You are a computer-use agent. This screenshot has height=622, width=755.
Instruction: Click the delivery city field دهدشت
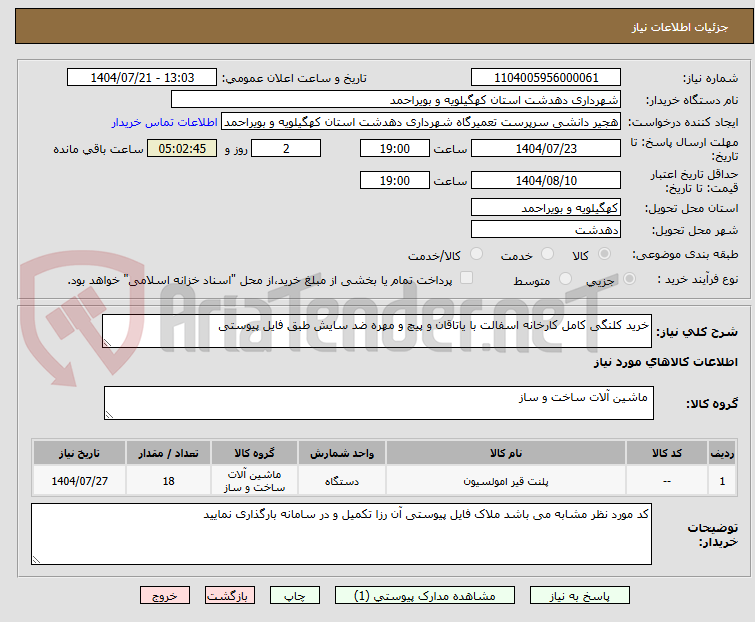(546, 230)
